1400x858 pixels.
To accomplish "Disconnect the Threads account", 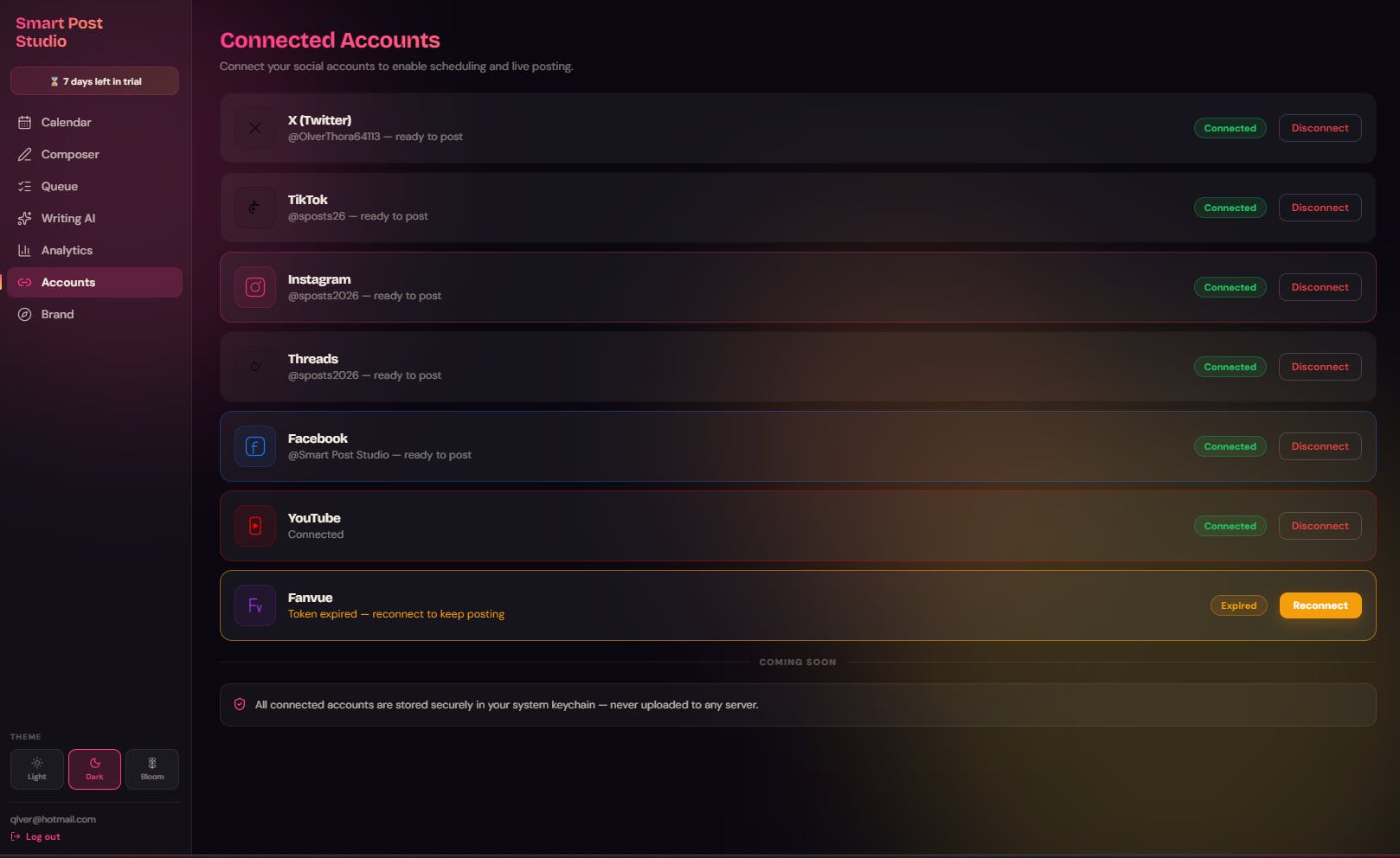I will (x=1320, y=367).
